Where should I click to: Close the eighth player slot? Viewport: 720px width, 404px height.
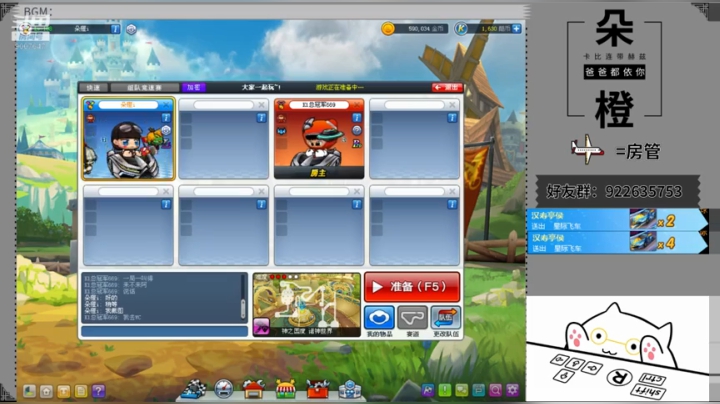tap(452, 191)
